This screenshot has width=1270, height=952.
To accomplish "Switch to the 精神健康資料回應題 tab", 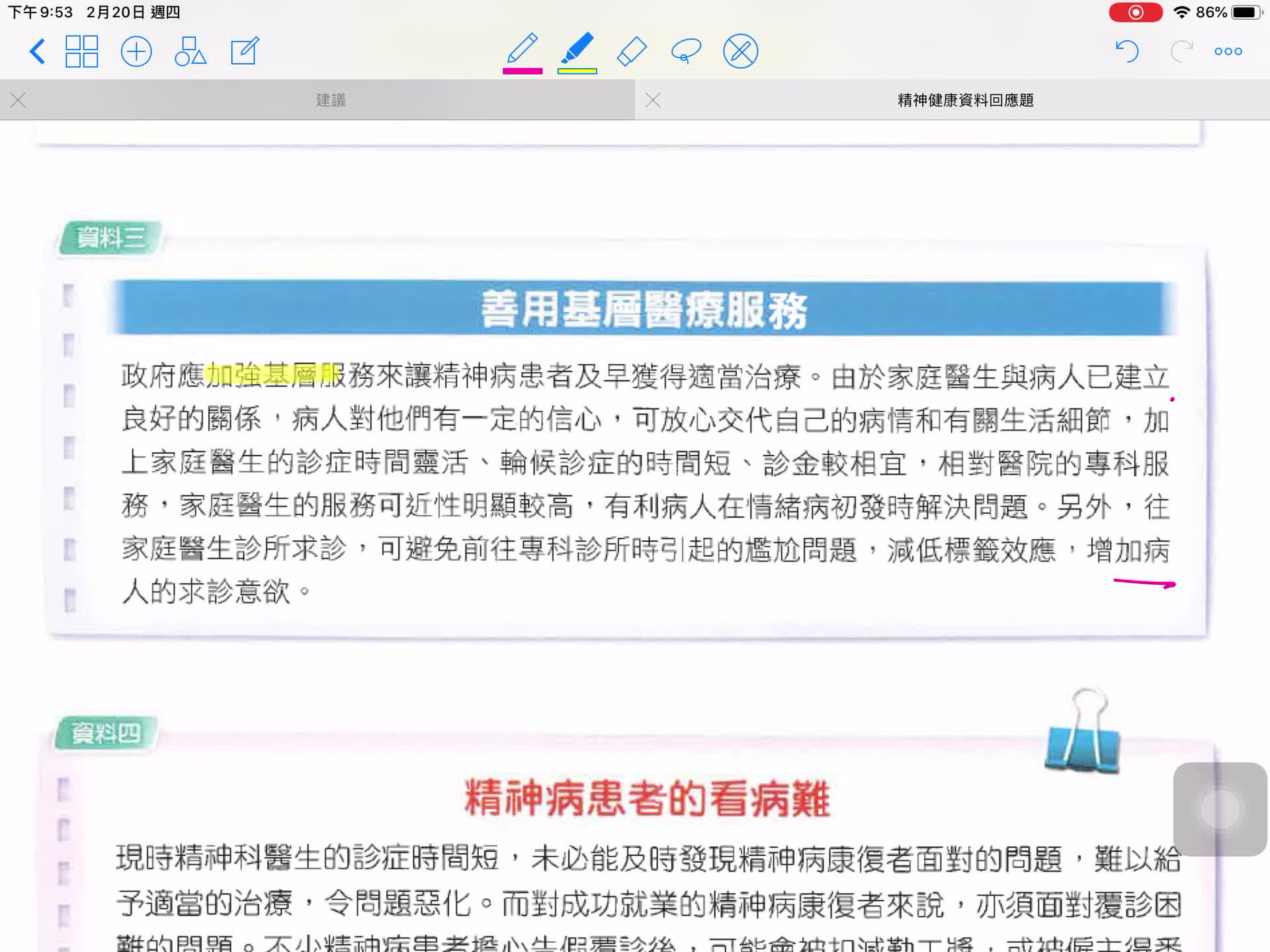I will [964, 100].
